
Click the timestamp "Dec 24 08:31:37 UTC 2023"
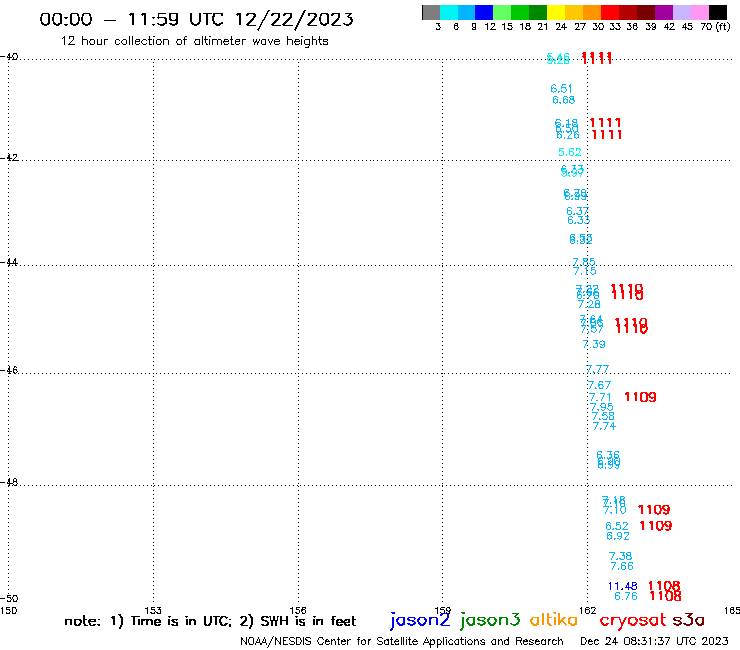[x=654, y=641]
